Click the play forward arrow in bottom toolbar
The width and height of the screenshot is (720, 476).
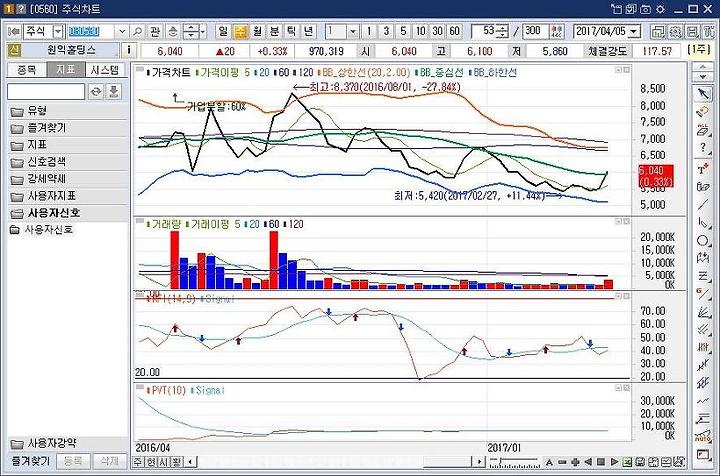614,462
